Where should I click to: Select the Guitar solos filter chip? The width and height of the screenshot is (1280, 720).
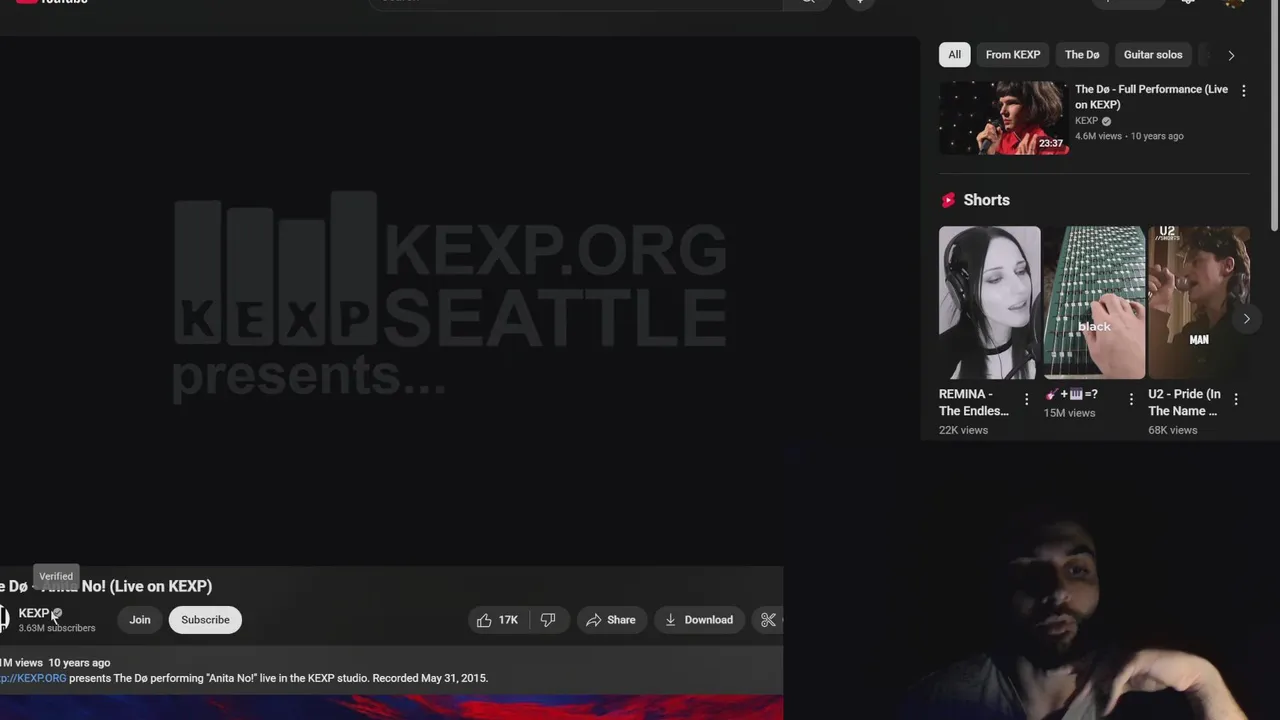point(1153,55)
